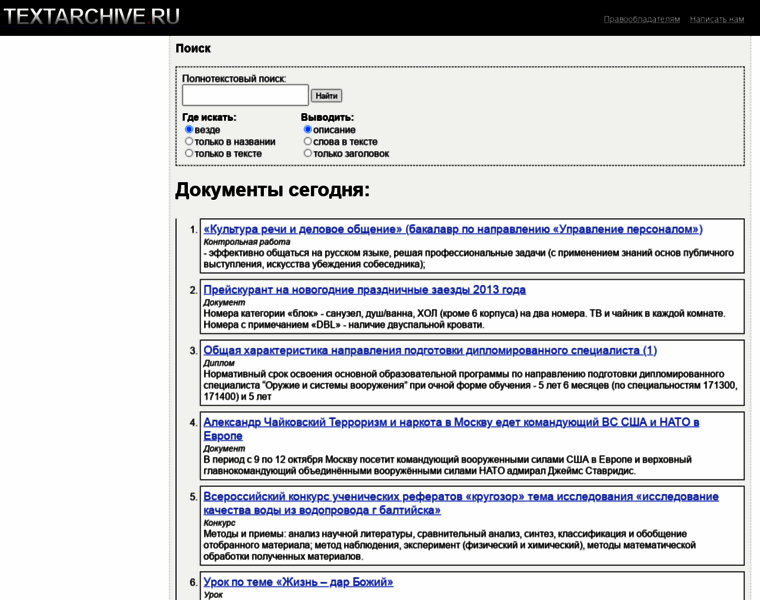Select the только в тексте radio
Image resolution: width=760 pixels, height=600 pixels.
[x=189, y=153]
